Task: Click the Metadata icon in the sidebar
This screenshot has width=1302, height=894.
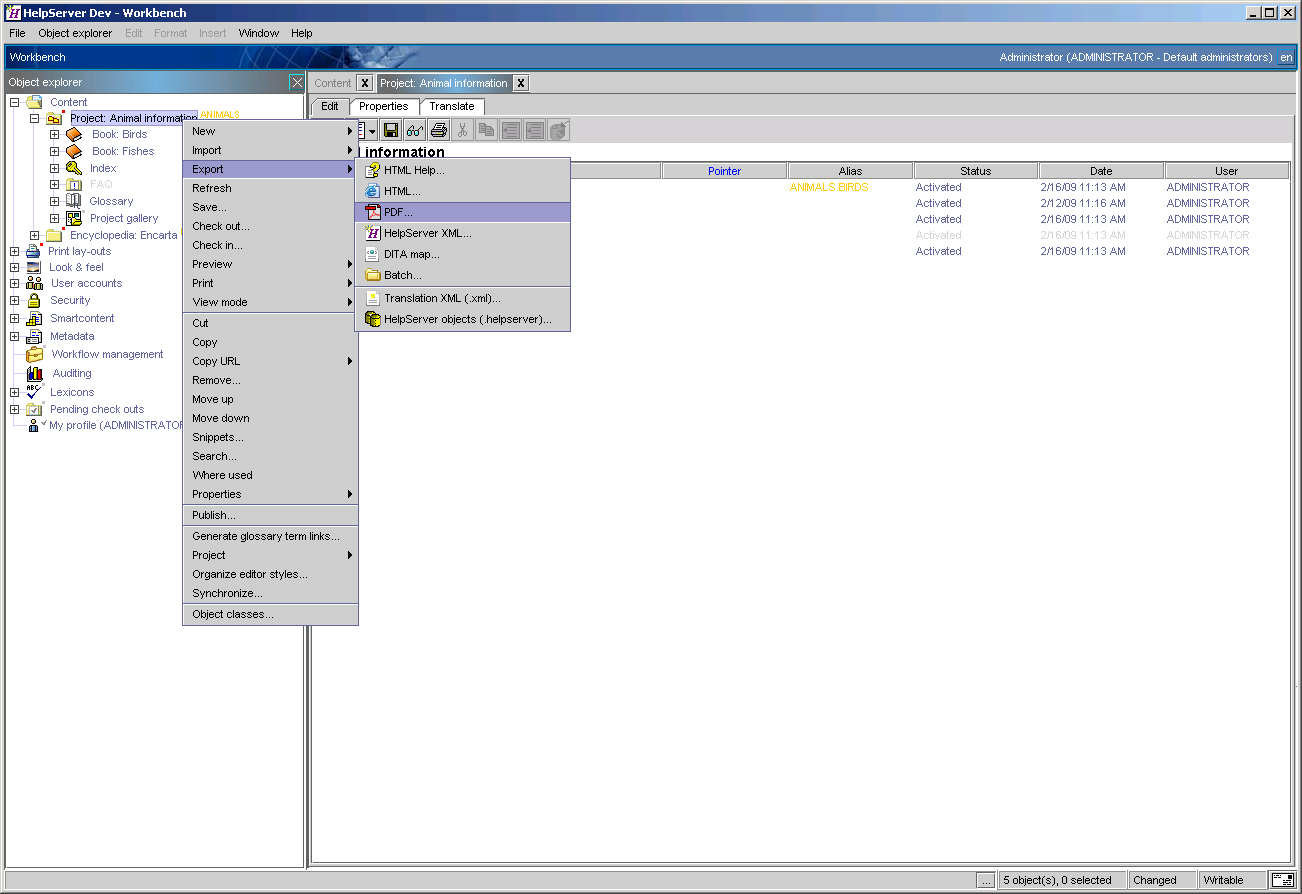Action: pyautogui.click(x=33, y=336)
